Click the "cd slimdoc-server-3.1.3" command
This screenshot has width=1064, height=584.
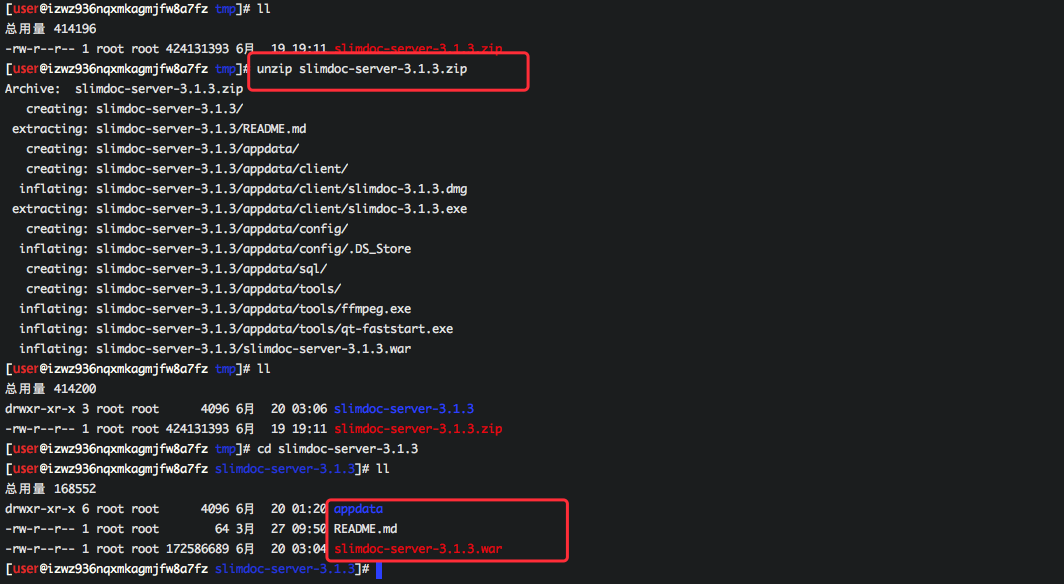pos(337,449)
